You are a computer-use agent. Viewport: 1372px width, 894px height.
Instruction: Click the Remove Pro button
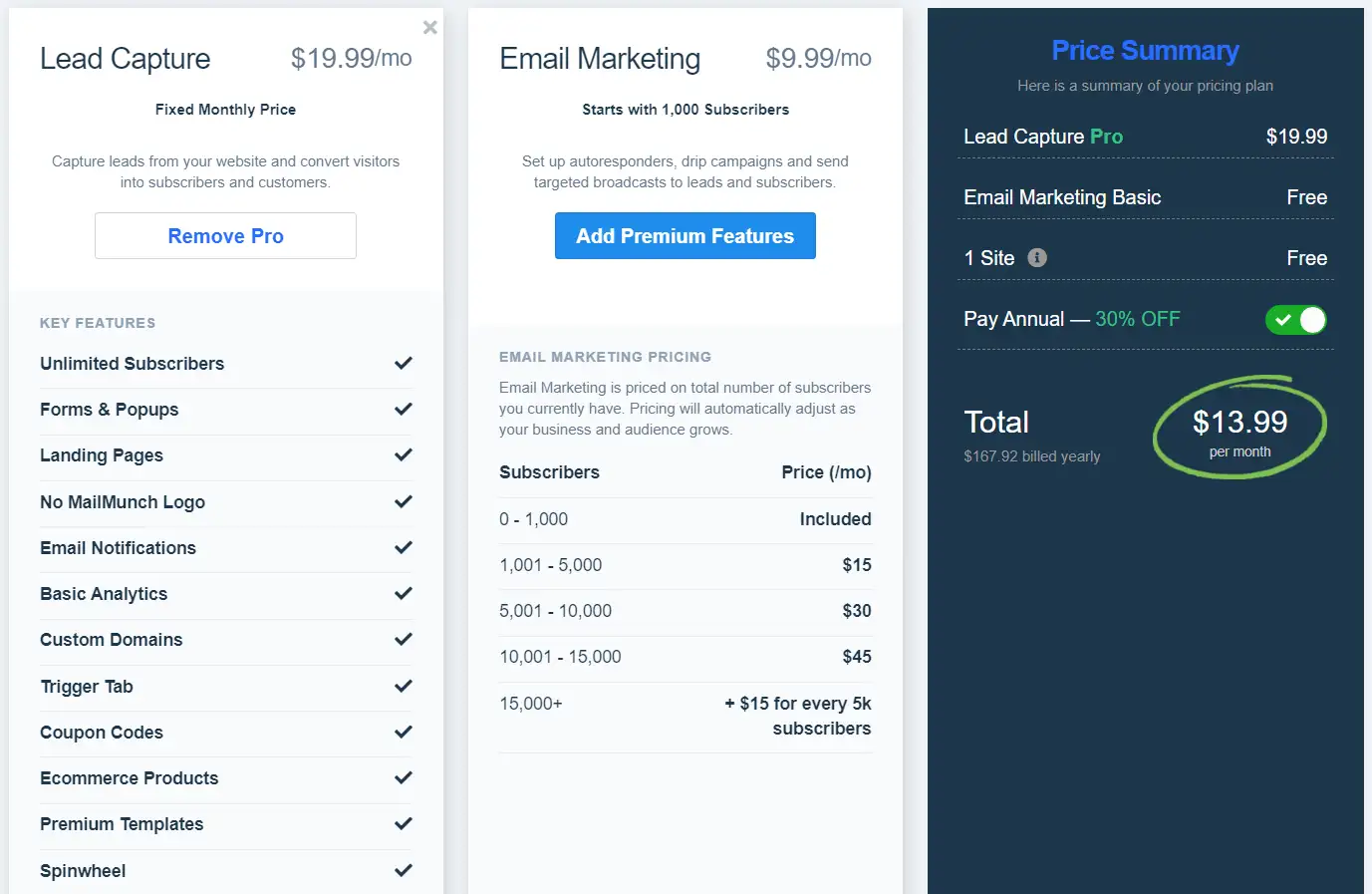225,236
